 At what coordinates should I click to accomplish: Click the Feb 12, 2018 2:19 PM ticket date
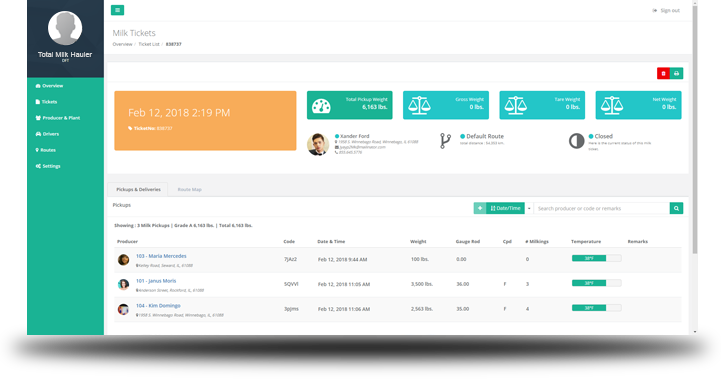(x=179, y=113)
